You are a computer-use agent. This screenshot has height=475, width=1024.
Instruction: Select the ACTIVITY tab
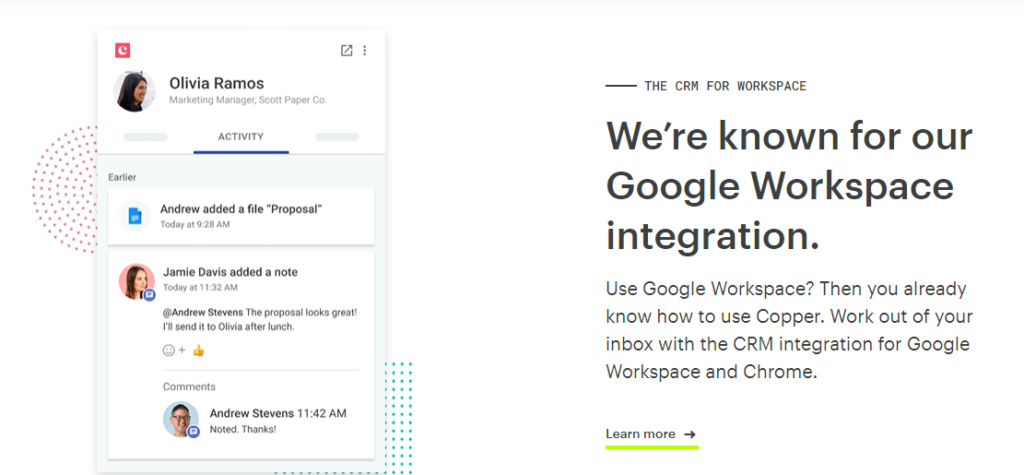(241, 137)
